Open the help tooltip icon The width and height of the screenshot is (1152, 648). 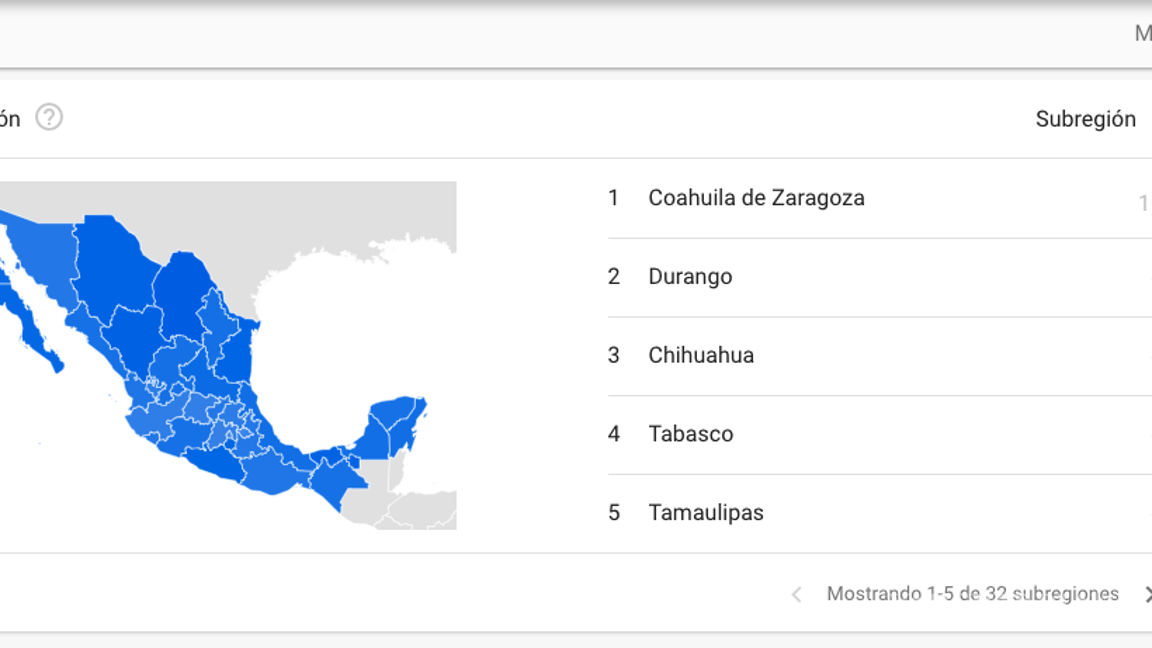coord(48,118)
